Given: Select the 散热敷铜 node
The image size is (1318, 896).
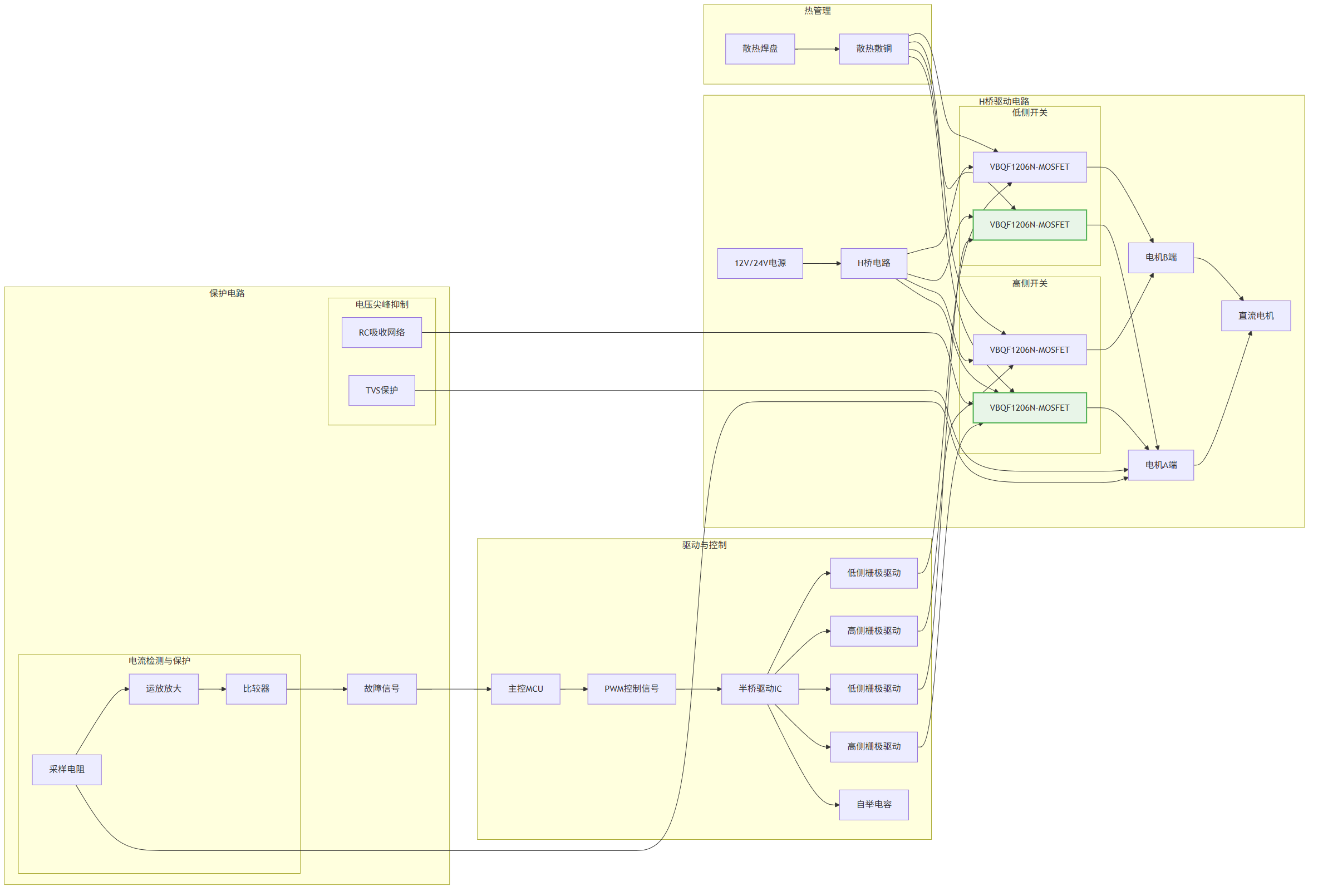Looking at the screenshot, I should 874,49.
